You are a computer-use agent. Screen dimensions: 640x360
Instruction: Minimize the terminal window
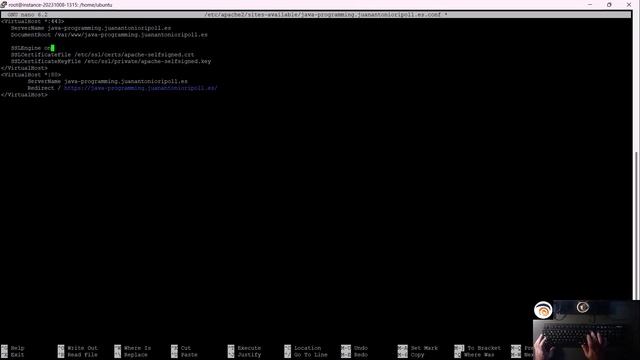tap(590, 4)
